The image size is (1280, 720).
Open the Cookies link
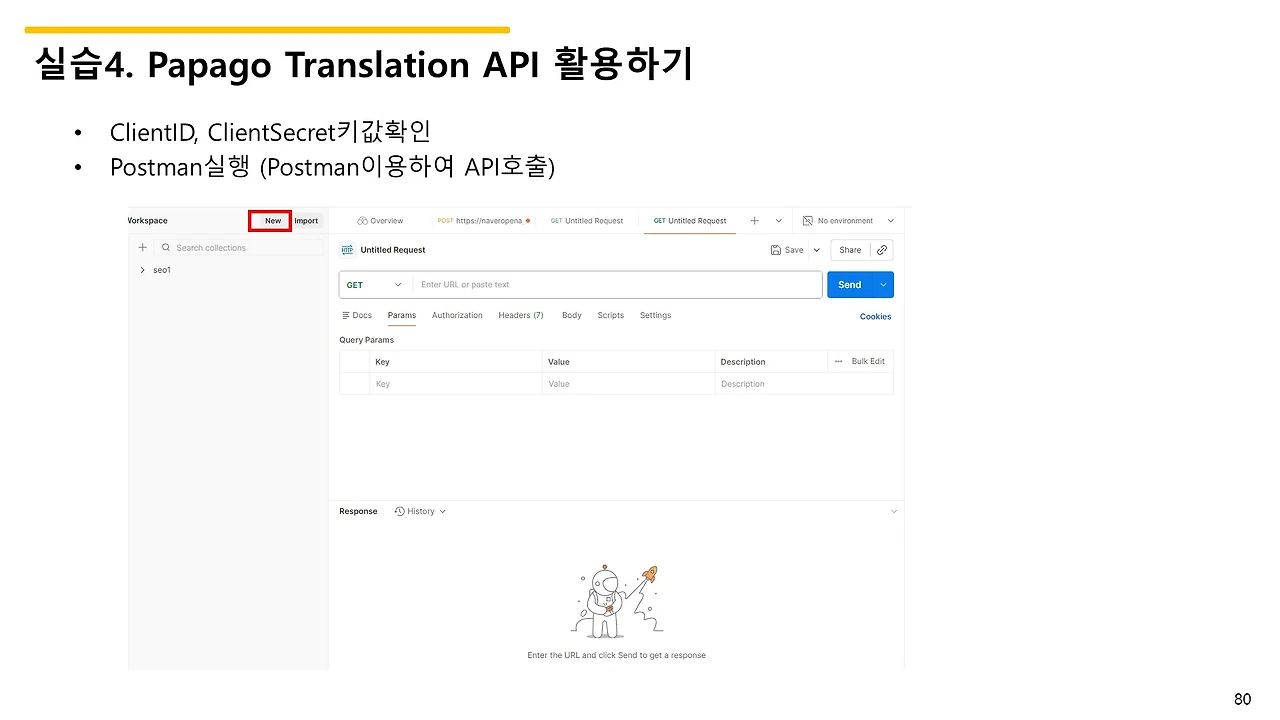[876, 317]
